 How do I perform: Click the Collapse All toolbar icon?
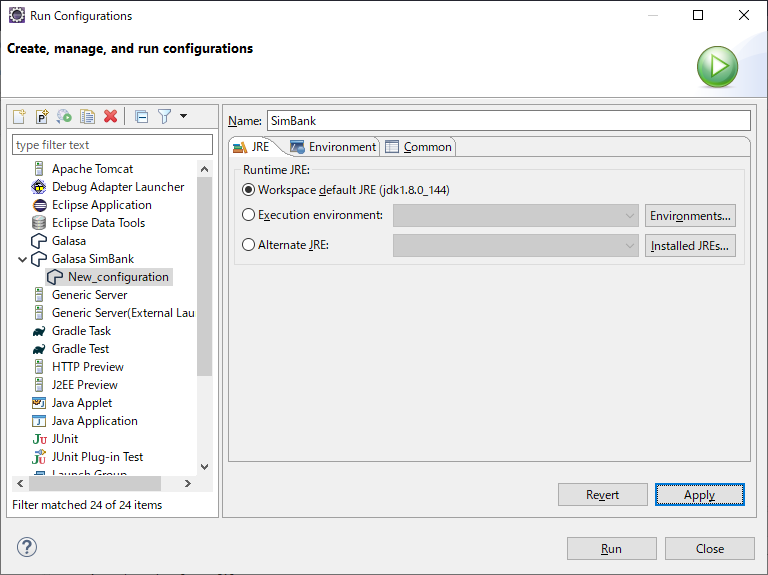[142, 117]
